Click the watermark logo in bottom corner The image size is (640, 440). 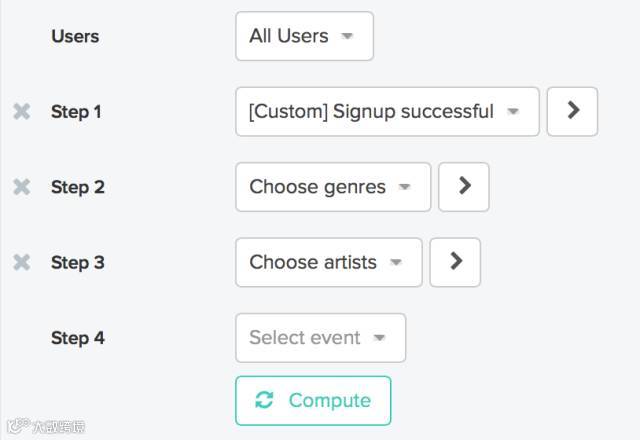(x=16, y=427)
